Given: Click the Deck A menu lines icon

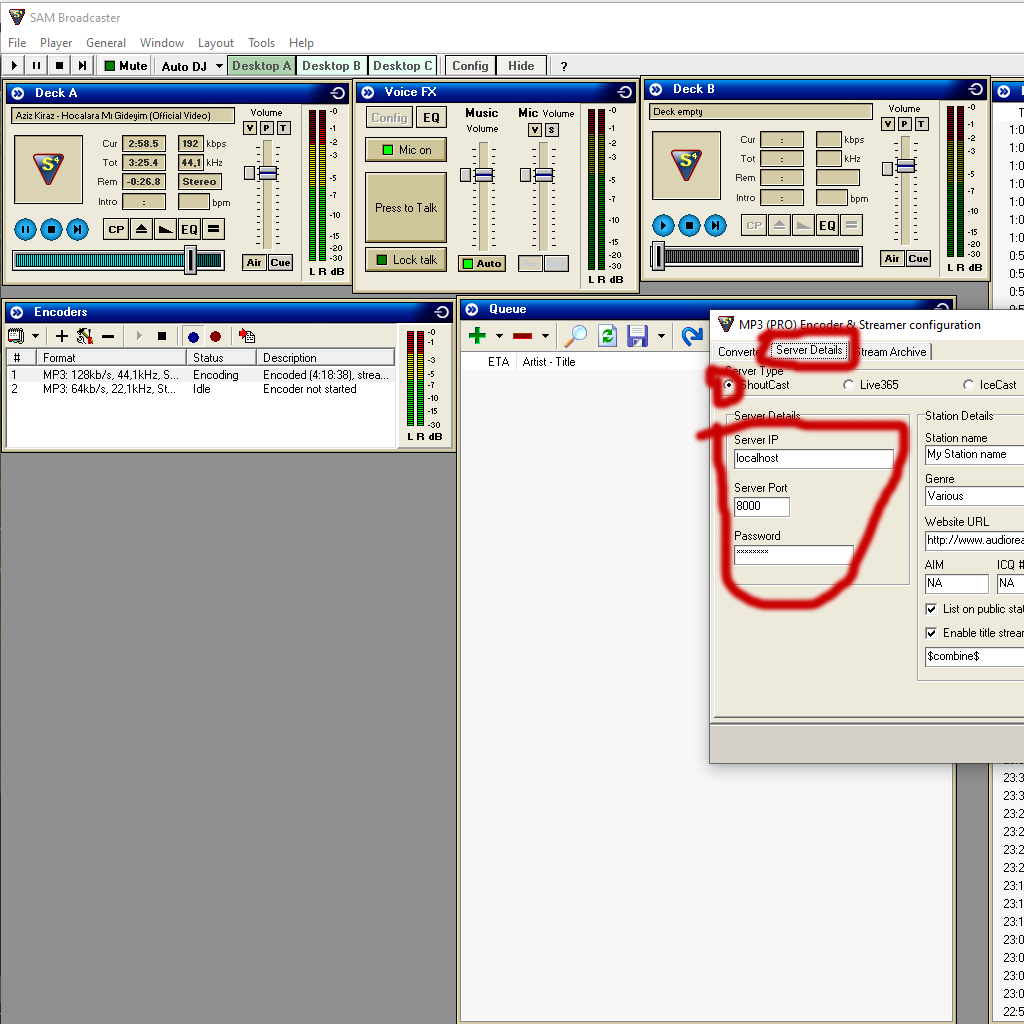Looking at the screenshot, I should click(x=214, y=229).
